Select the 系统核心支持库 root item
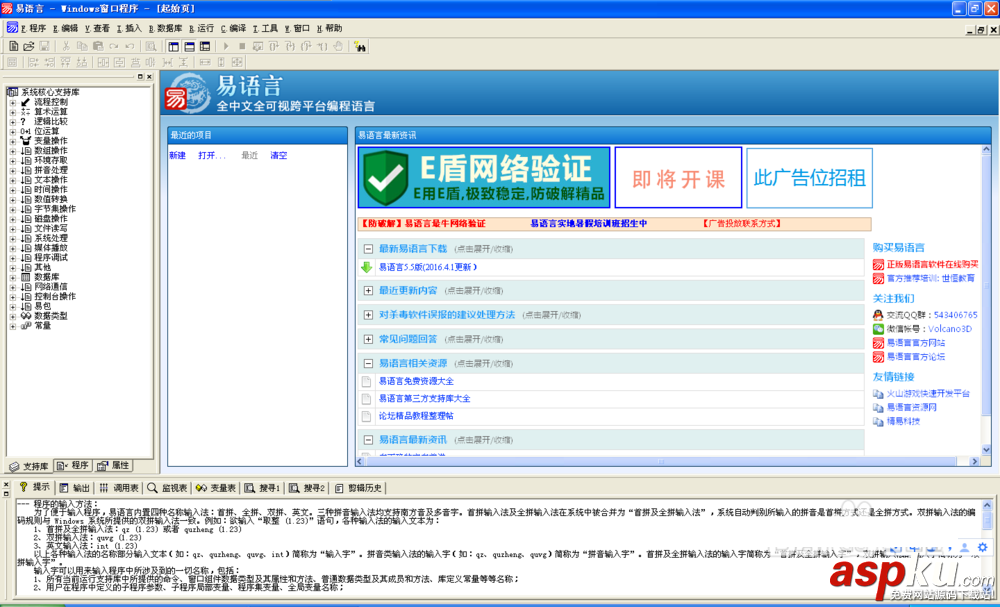Image resolution: width=1000 pixels, height=607 pixels. 50,92
